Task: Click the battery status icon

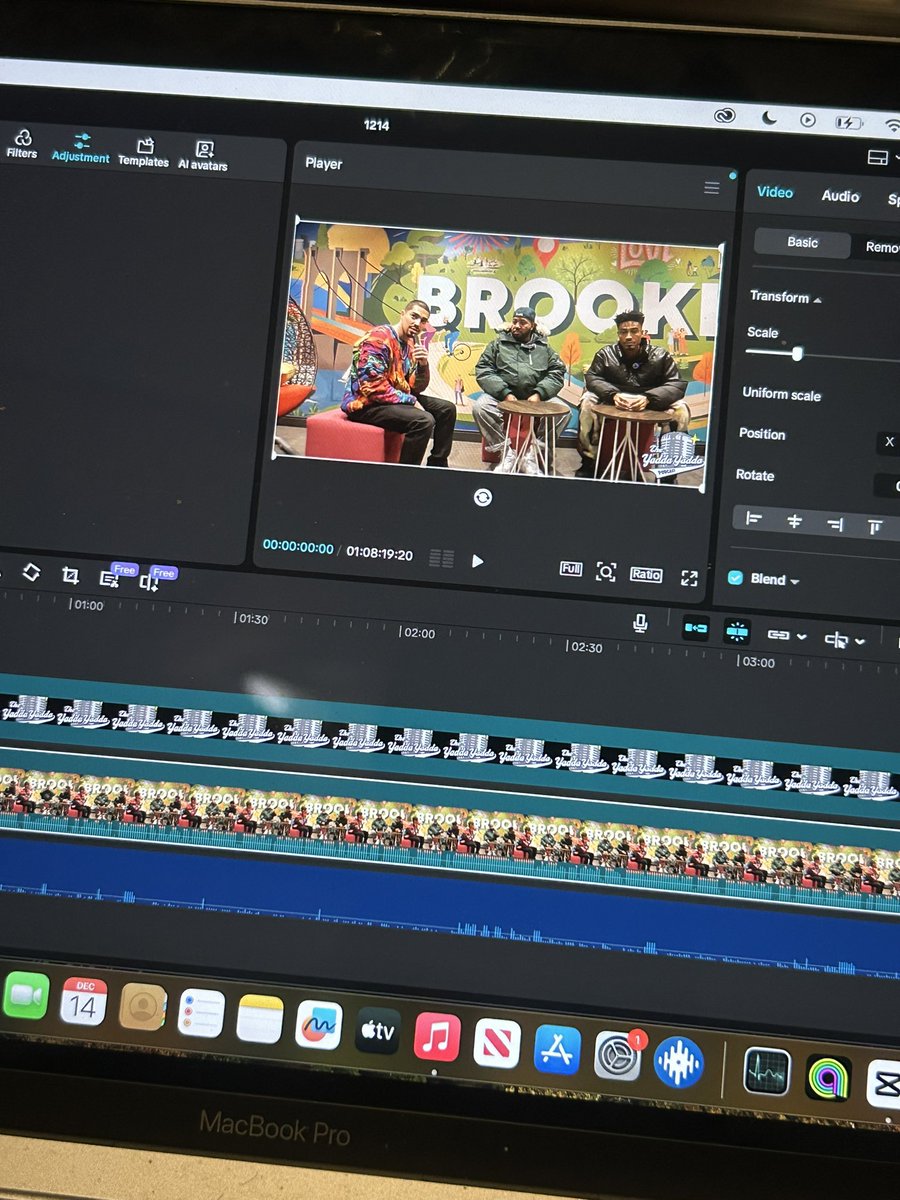Action: pyautogui.click(x=849, y=123)
